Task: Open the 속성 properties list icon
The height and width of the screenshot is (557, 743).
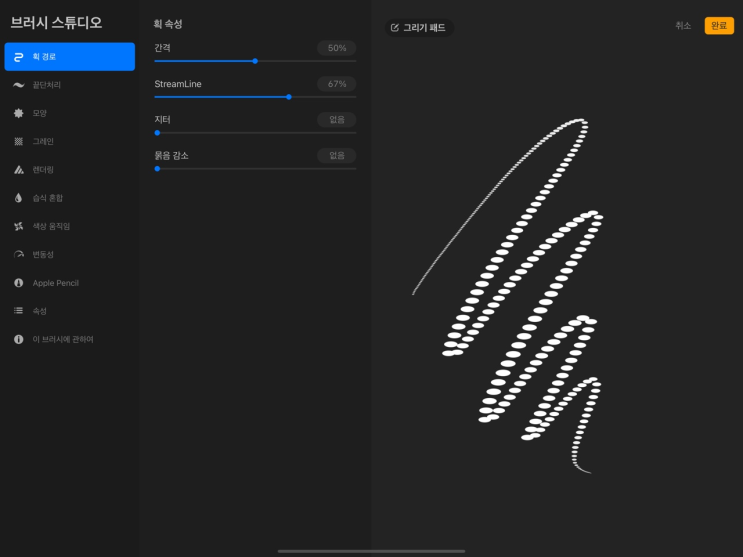Action: (x=18, y=311)
